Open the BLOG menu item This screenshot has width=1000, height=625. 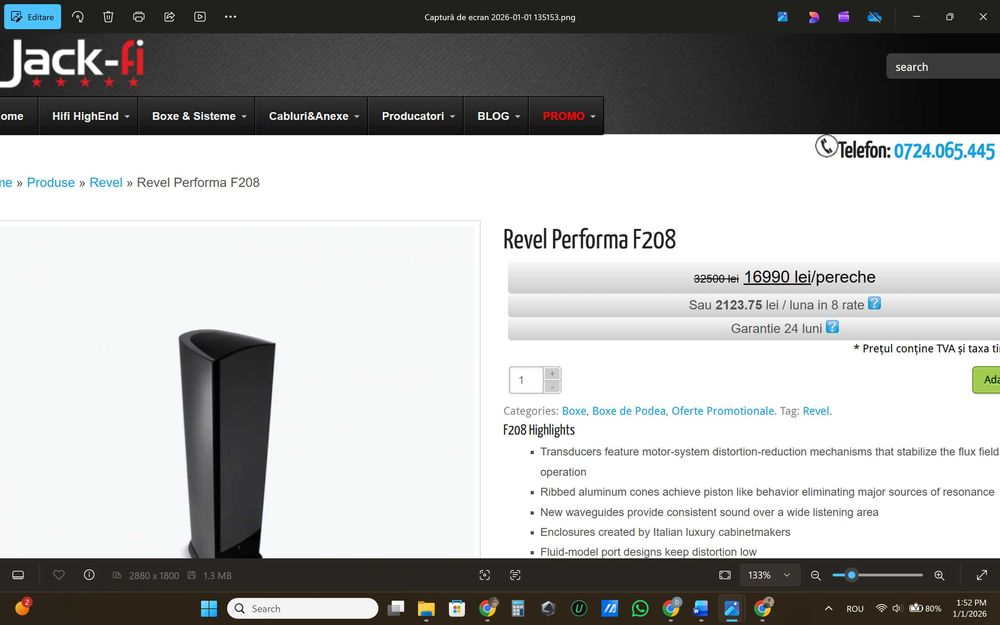coord(498,116)
